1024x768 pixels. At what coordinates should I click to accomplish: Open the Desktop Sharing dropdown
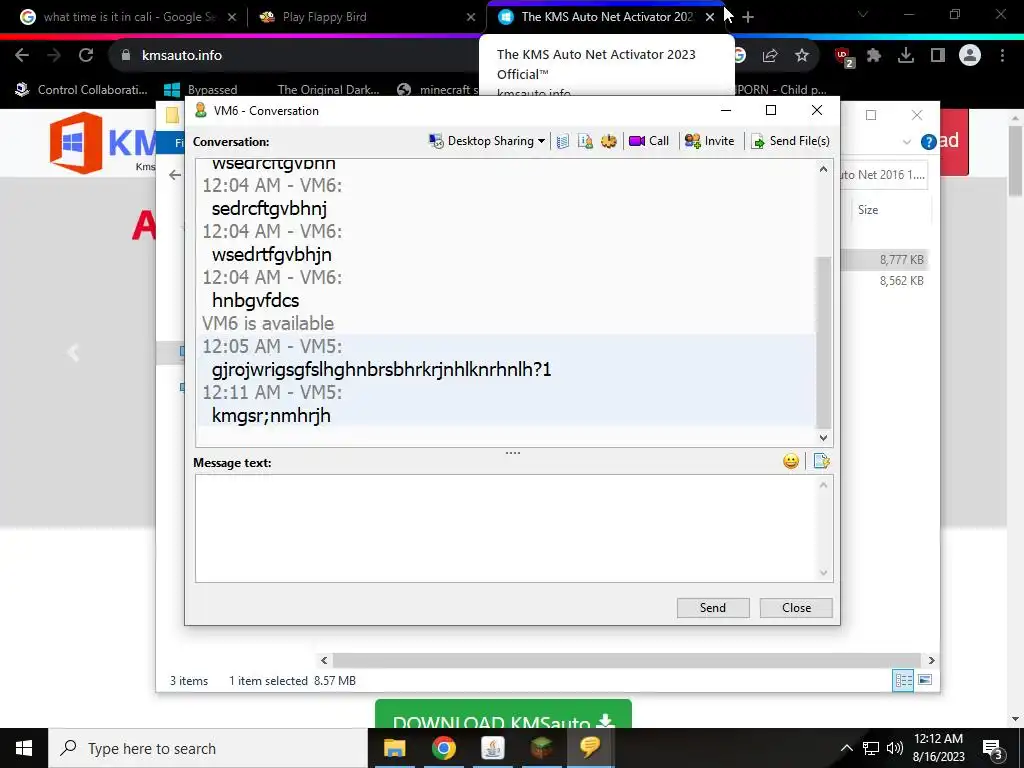[x=487, y=141]
